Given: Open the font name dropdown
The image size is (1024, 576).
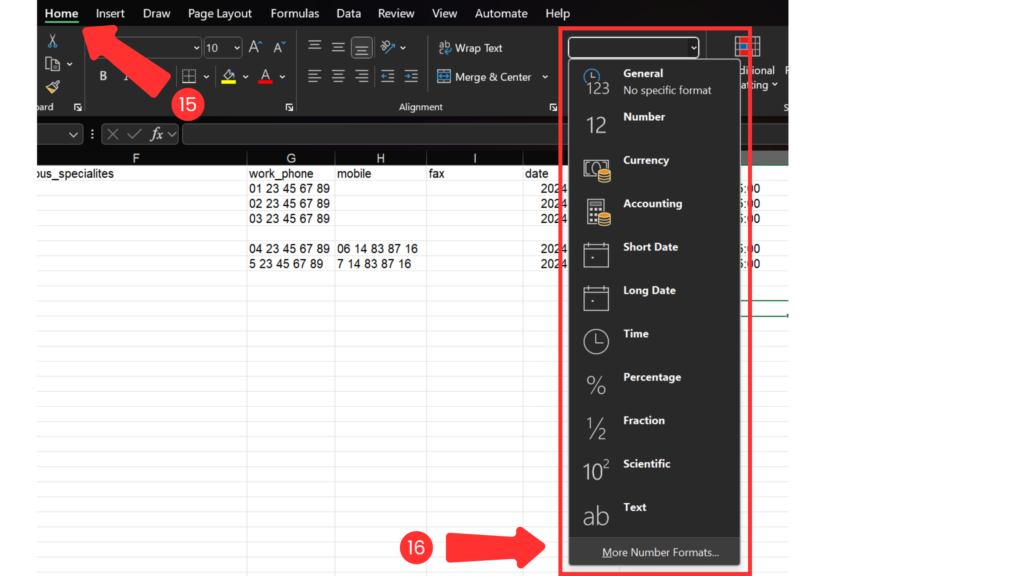Looking at the screenshot, I should coord(196,48).
